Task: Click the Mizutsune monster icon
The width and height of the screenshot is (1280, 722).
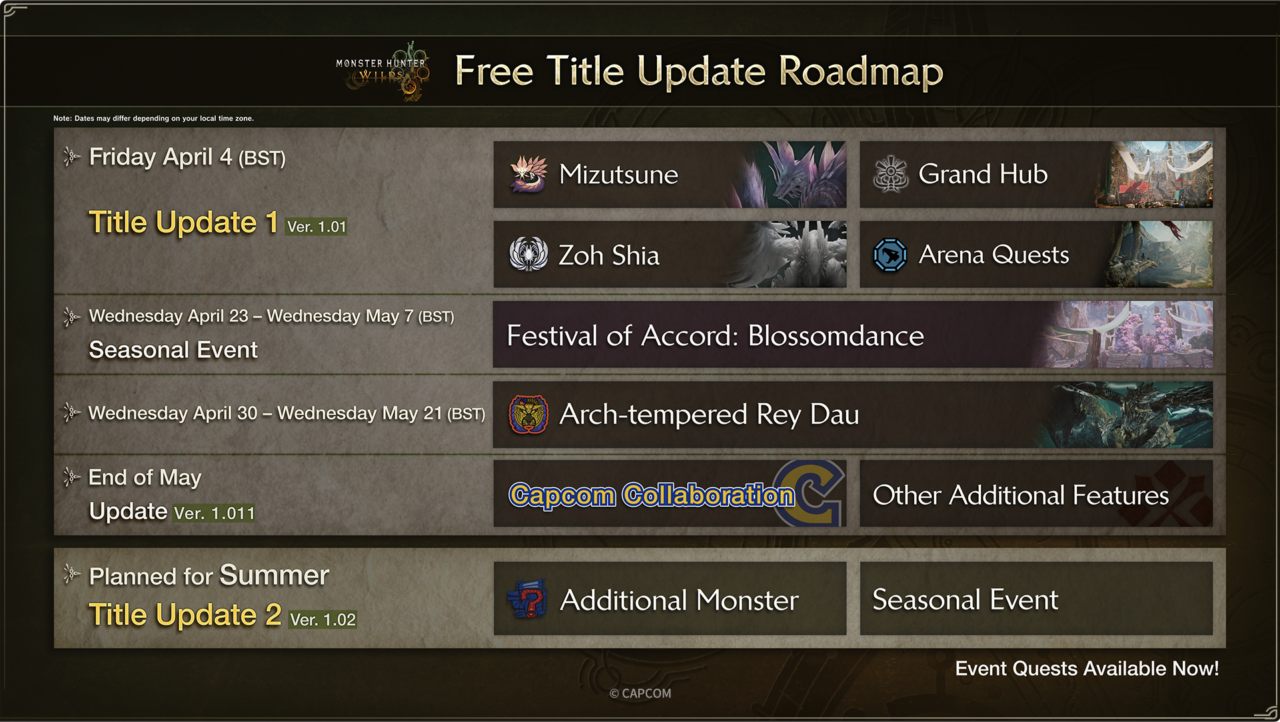Action: pyautogui.click(x=528, y=175)
